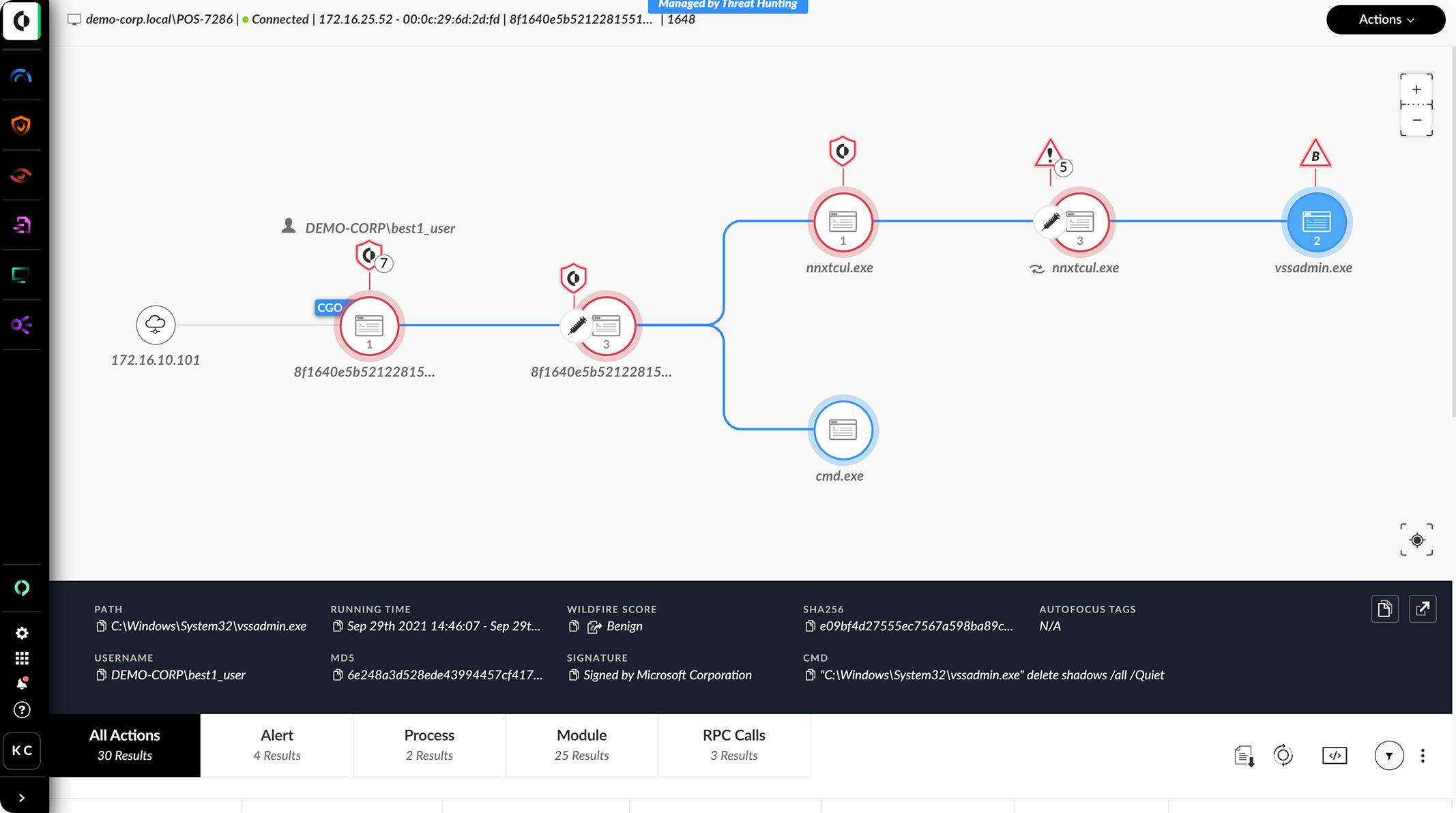Open the network graph icon in sidebar

(22, 325)
